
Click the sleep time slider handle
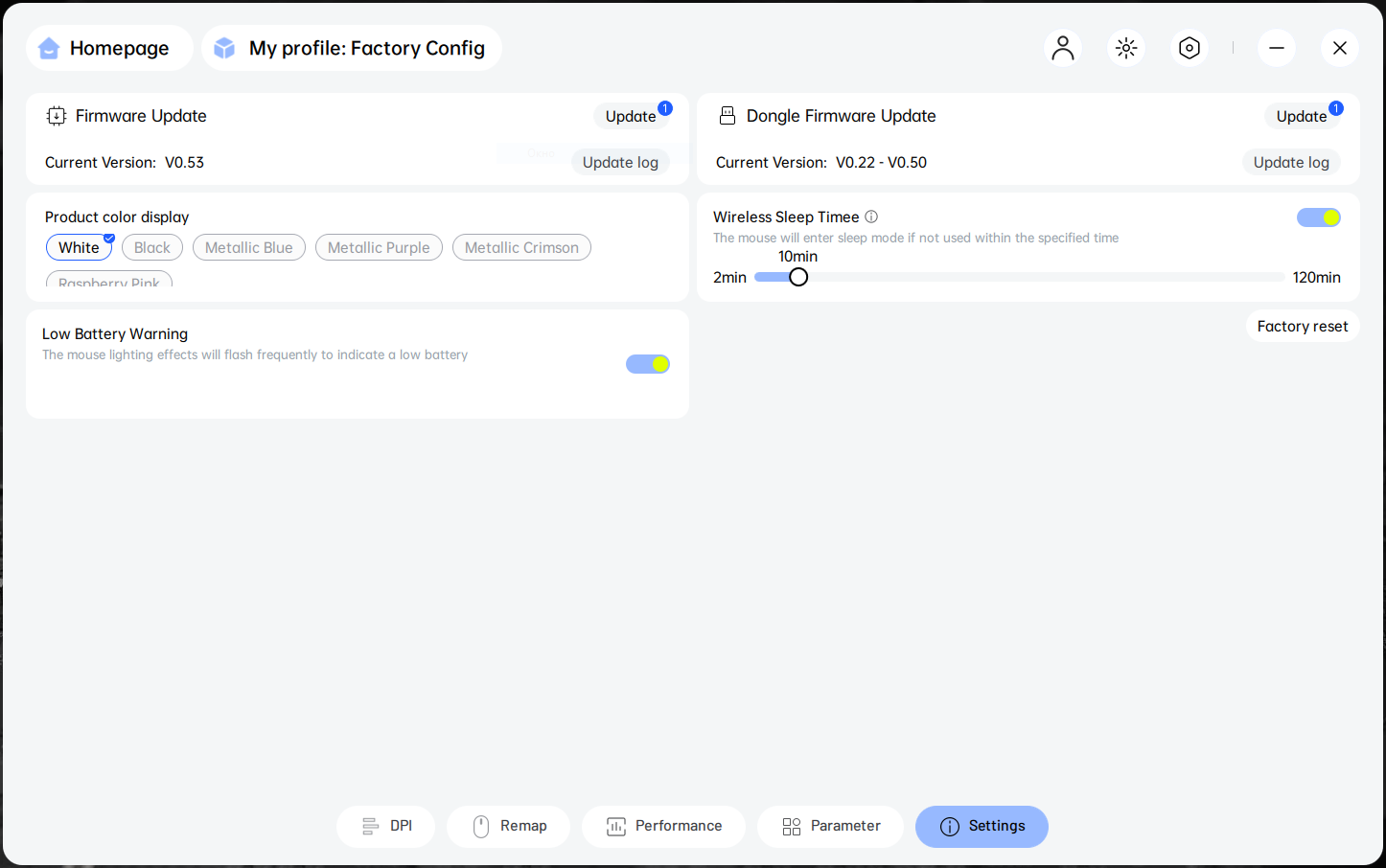[x=798, y=277]
